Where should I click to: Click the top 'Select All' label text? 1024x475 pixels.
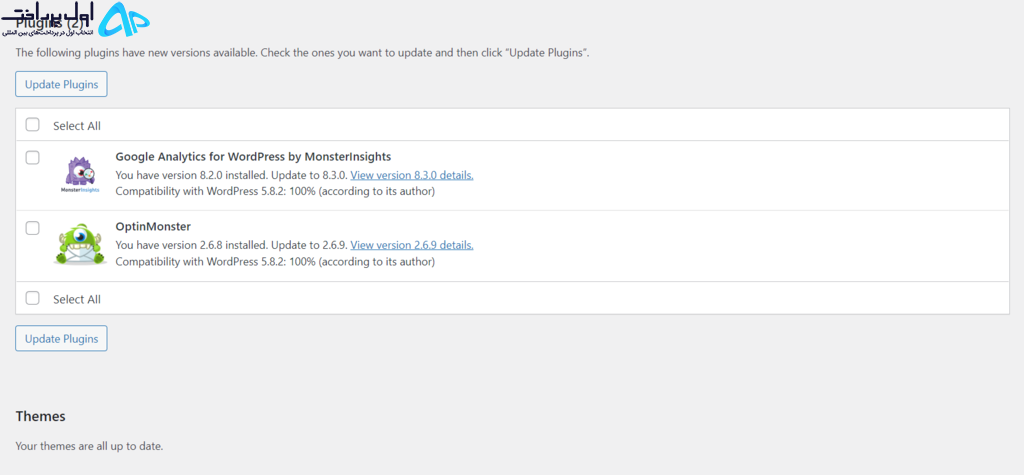pos(77,126)
